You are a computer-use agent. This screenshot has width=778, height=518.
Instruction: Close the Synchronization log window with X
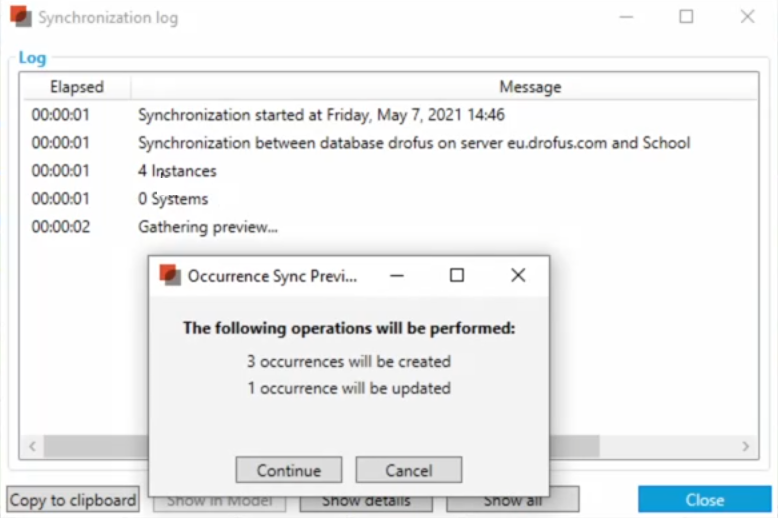[747, 17]
